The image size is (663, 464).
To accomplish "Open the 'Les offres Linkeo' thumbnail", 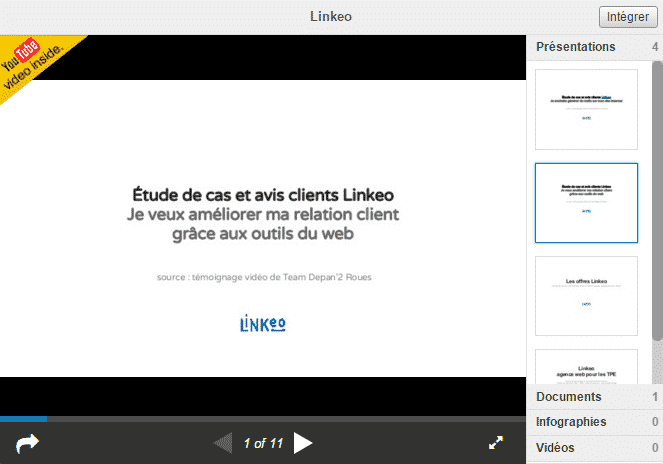I will (x=586, y=296).
